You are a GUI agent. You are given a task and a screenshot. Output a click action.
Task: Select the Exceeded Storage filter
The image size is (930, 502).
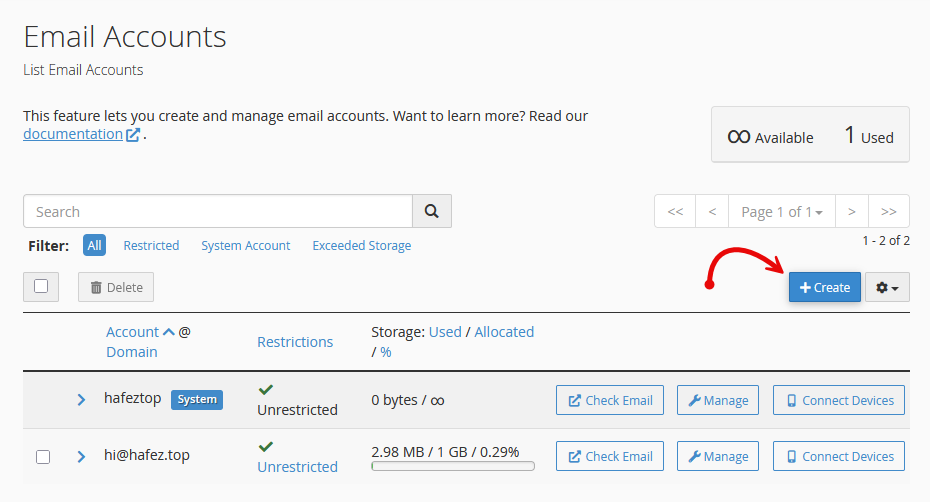(x=362, y=246)
